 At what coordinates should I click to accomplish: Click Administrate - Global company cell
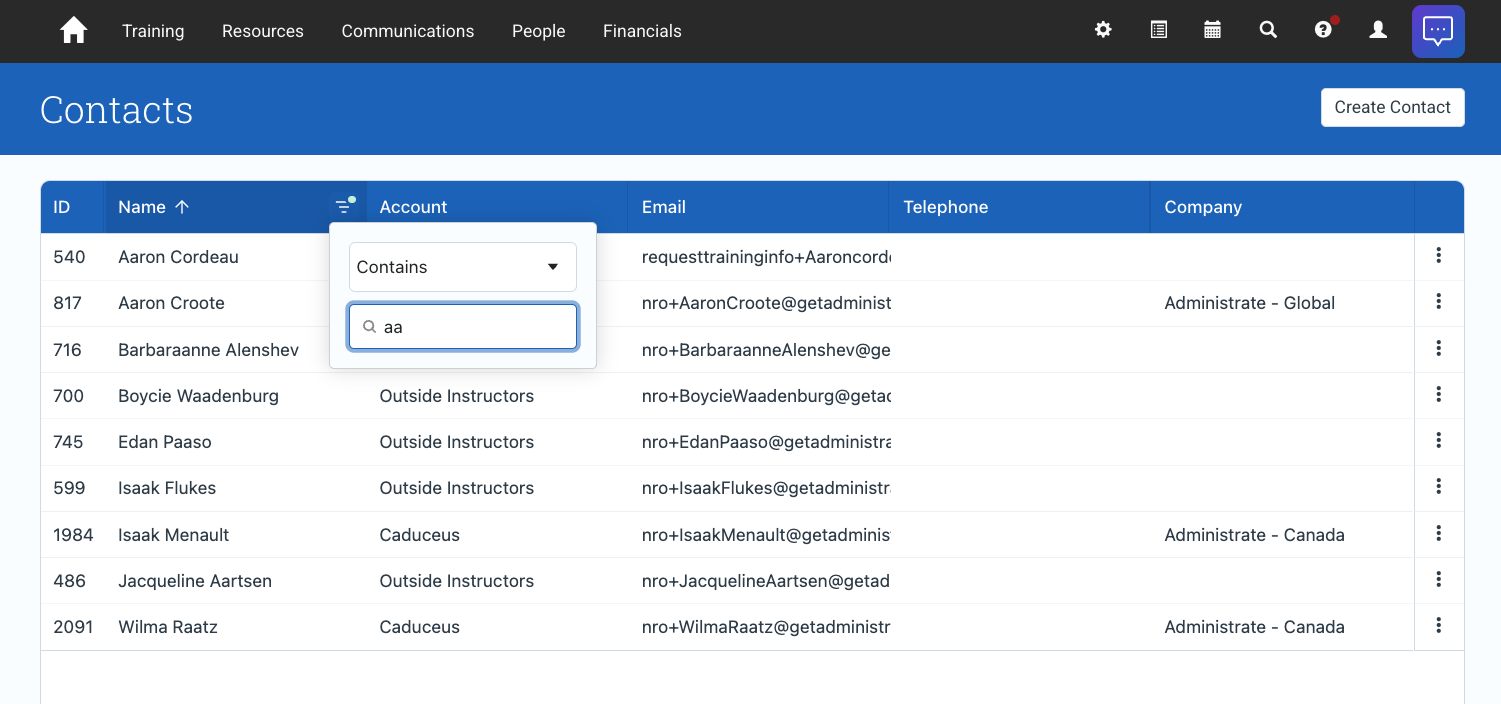coord(1250,303)
